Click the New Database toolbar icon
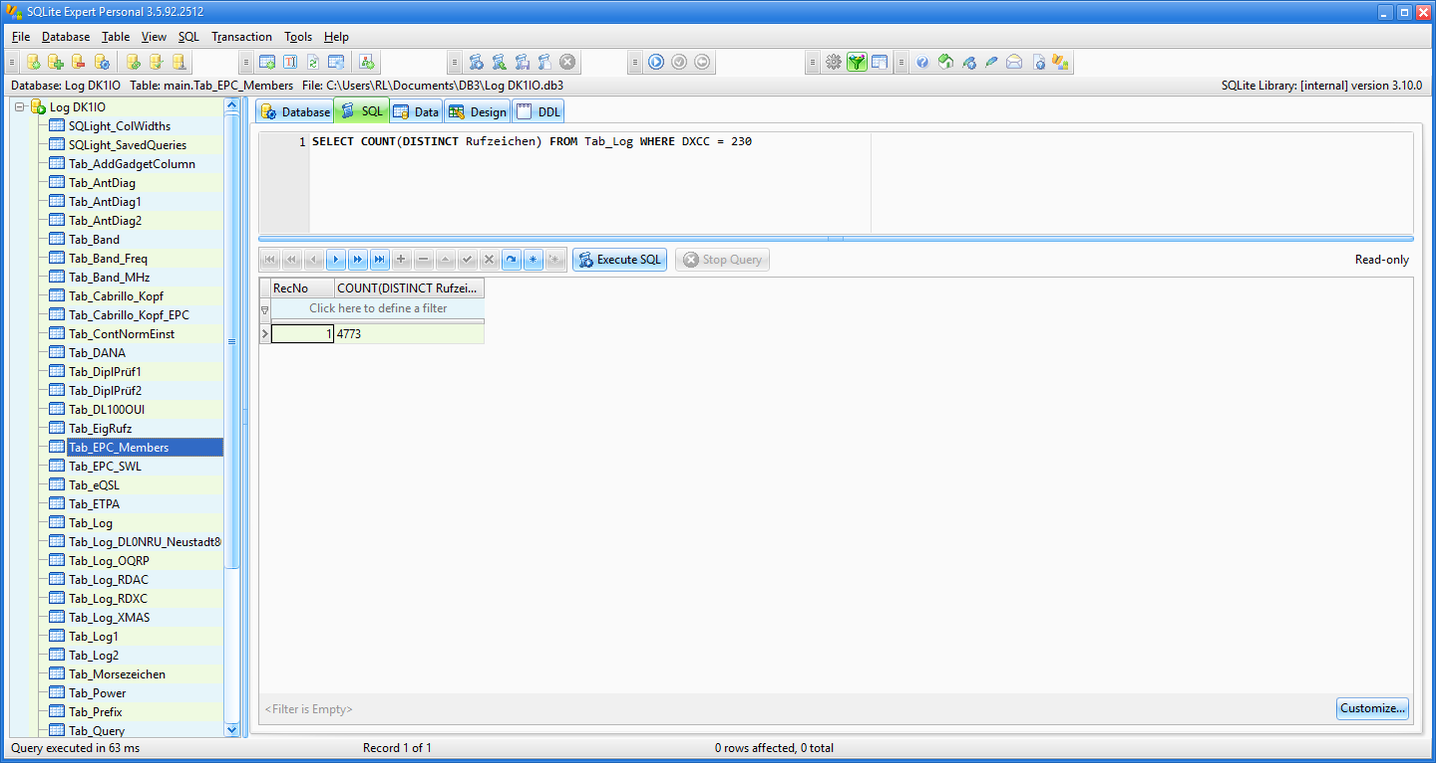 click(34, 62)
